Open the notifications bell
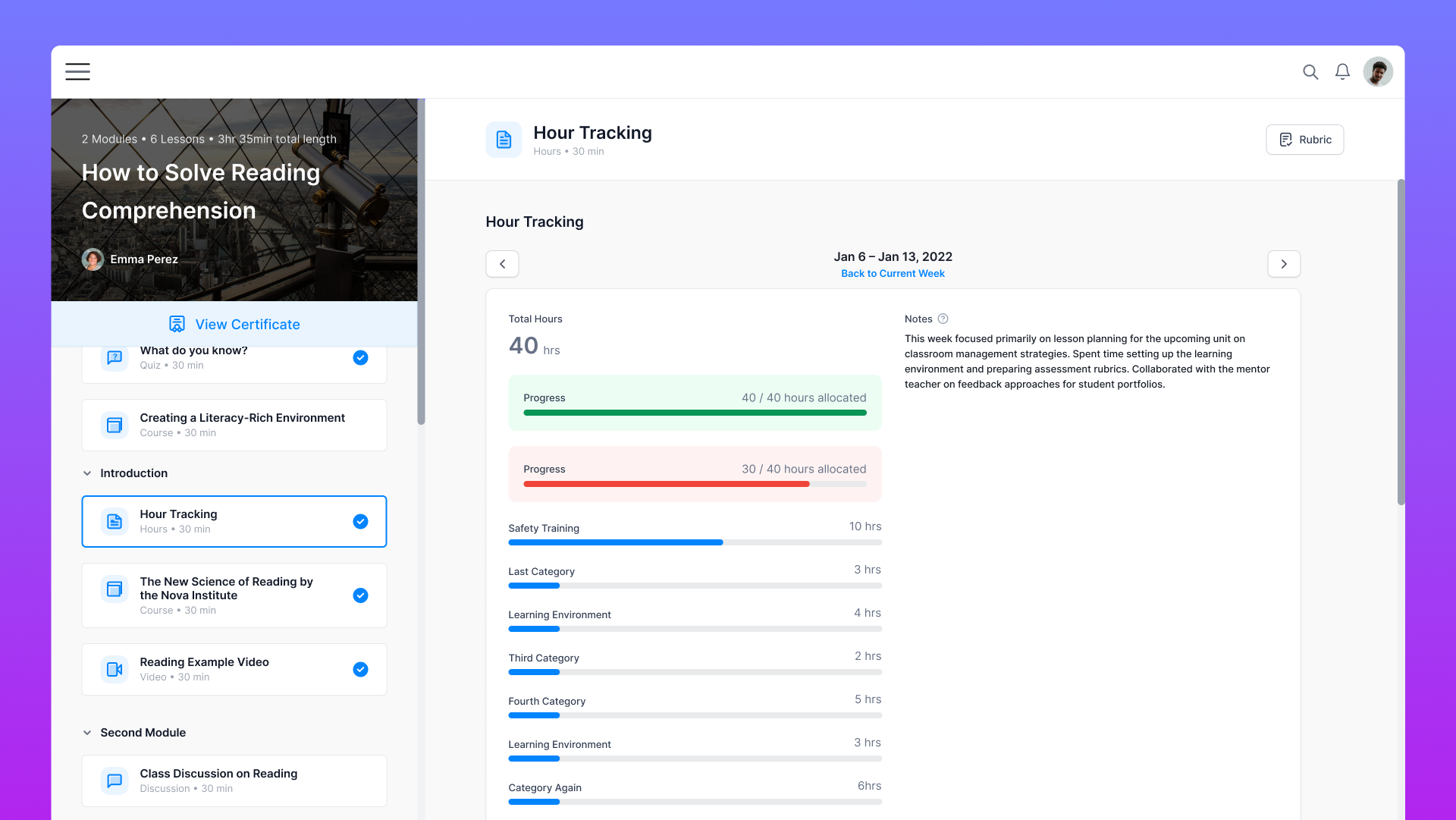Viewport: 1456px width, 820px height. (x=1342, y=72)
